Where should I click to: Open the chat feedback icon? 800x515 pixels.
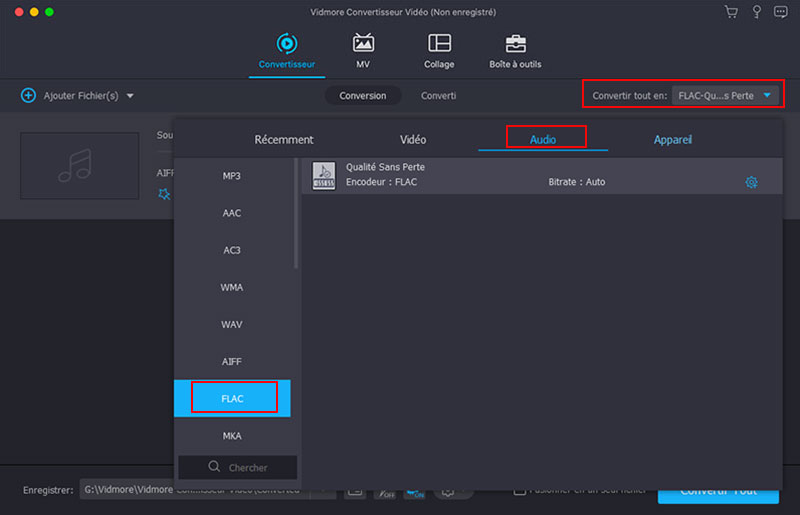pyautogui.click(x=782, y=12)
